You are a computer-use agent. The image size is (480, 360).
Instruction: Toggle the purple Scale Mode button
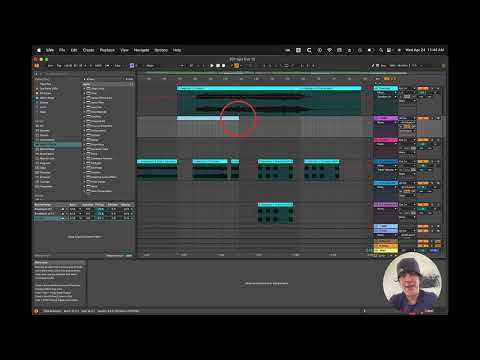point(132,66)
